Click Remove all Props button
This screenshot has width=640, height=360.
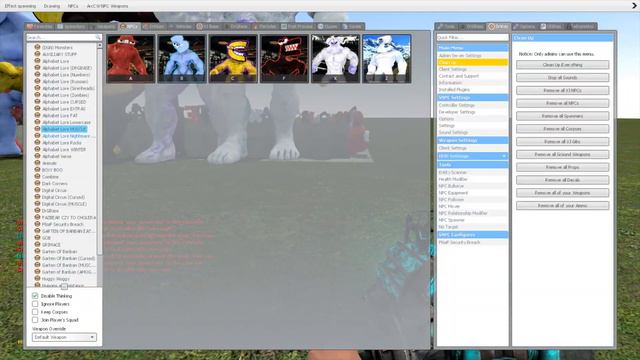click(562, 167)
